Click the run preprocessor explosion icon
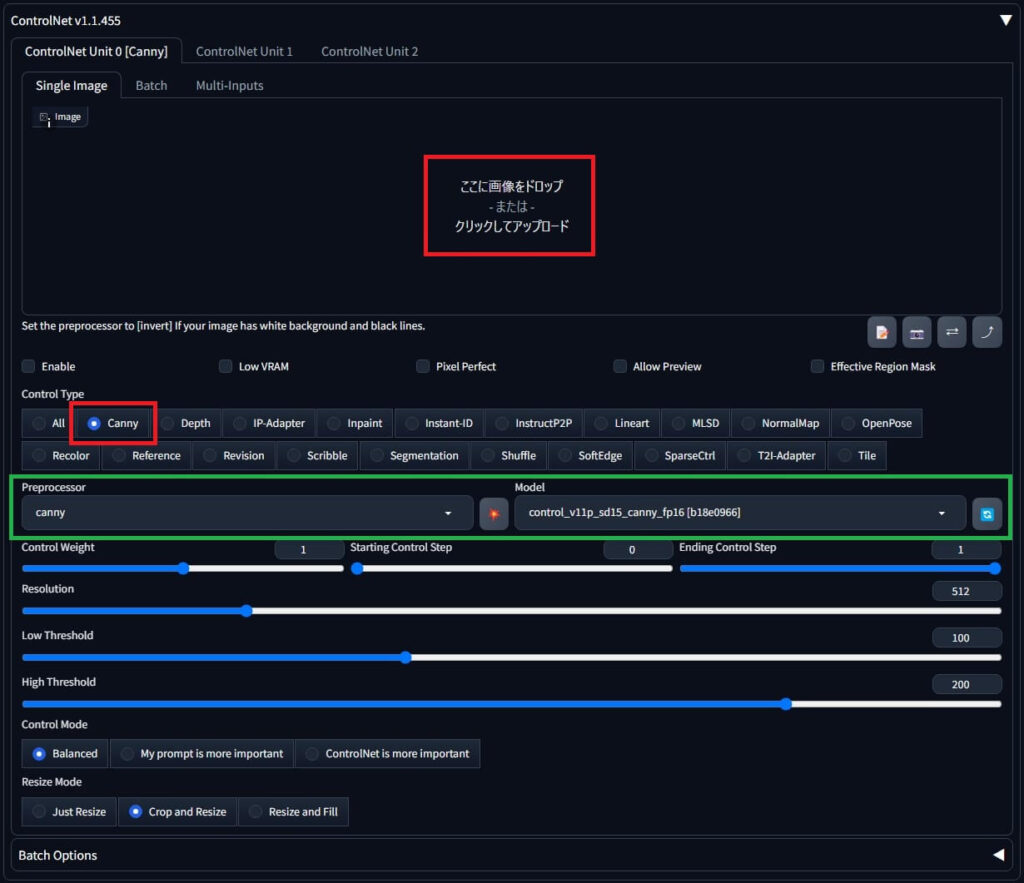 494,513
